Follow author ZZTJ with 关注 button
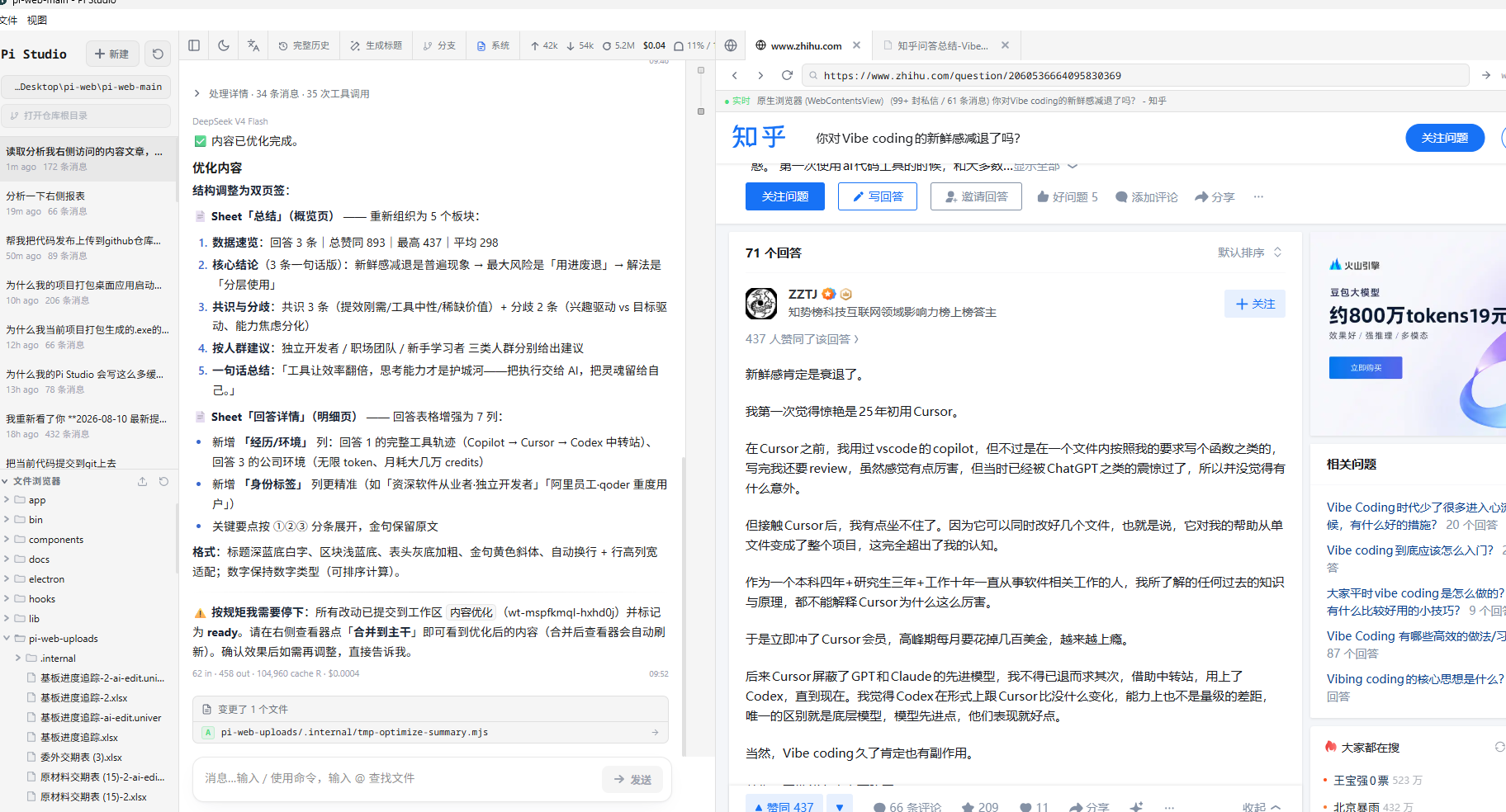This screenshot has height=812, width=1506. pyautogui.click(x=1255, y=304)
